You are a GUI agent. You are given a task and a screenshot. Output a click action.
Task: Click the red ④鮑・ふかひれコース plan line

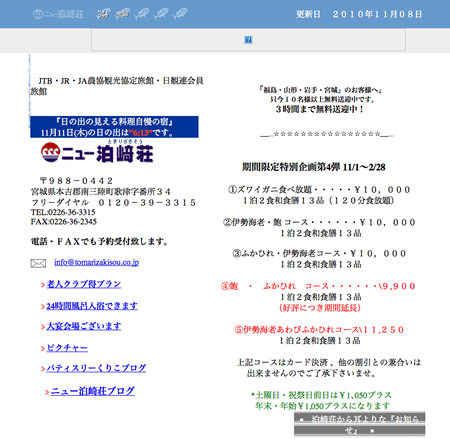tap(318, 286)
